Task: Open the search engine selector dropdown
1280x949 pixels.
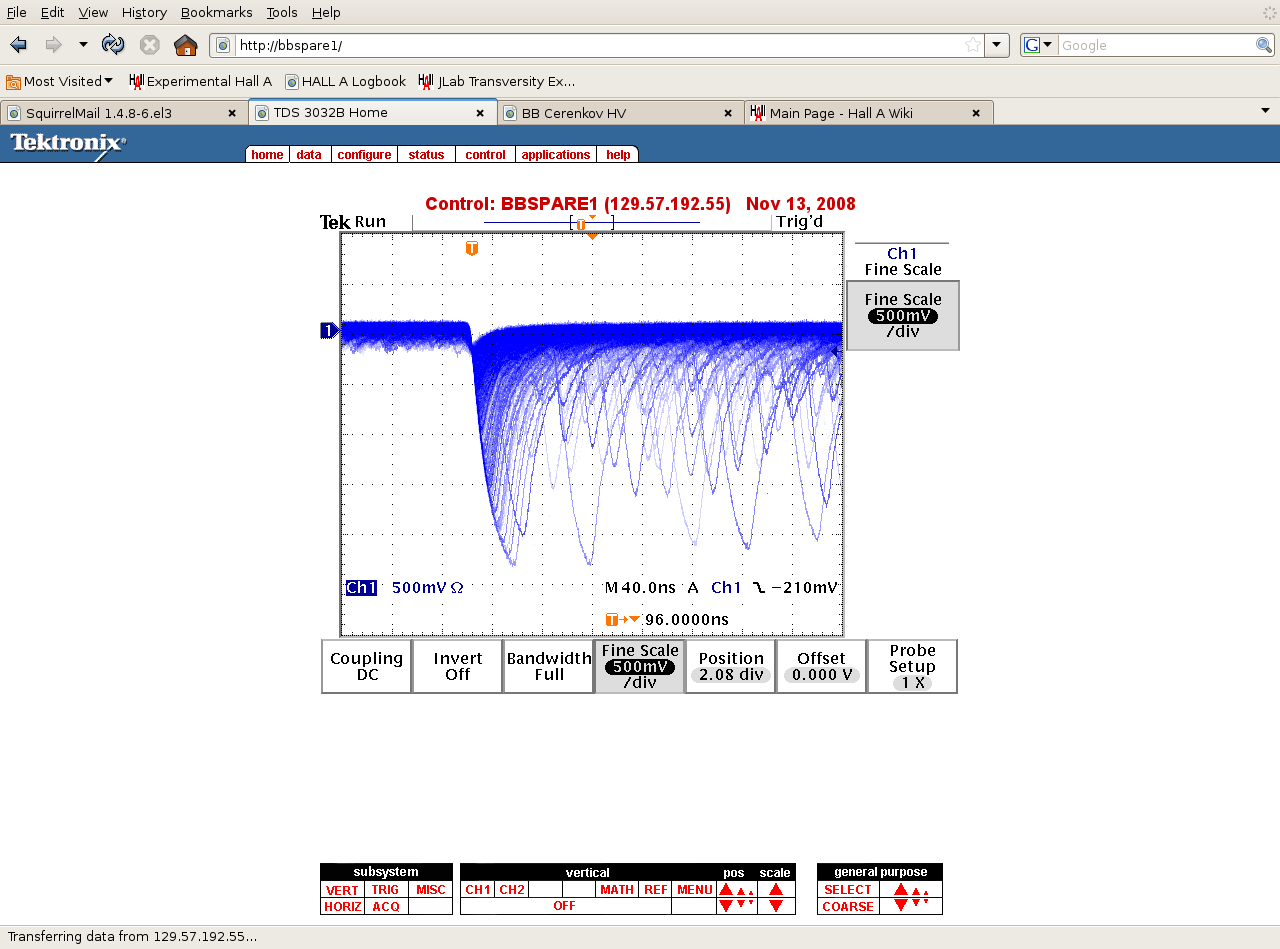Action: pos(1039,45)
